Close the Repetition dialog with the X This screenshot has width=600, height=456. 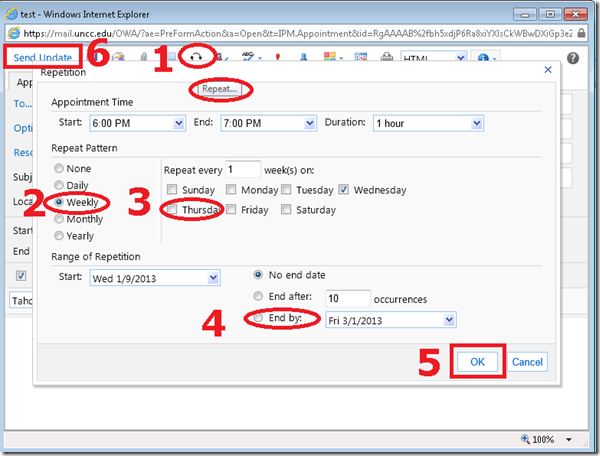pyautogui.click(x=548, y=70)
